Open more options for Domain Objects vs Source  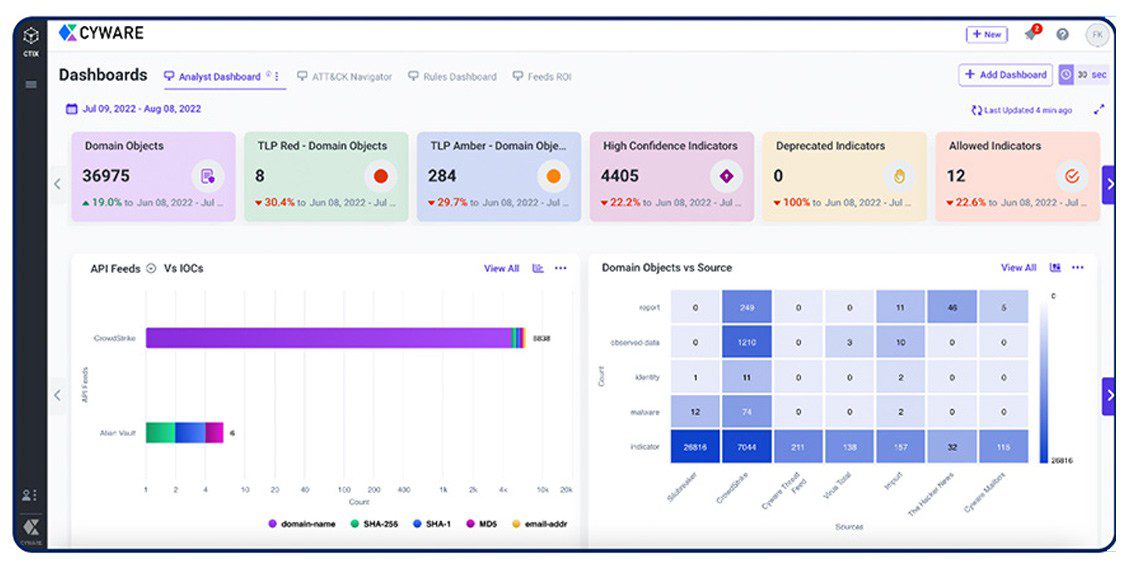[x=1078, y=268]
